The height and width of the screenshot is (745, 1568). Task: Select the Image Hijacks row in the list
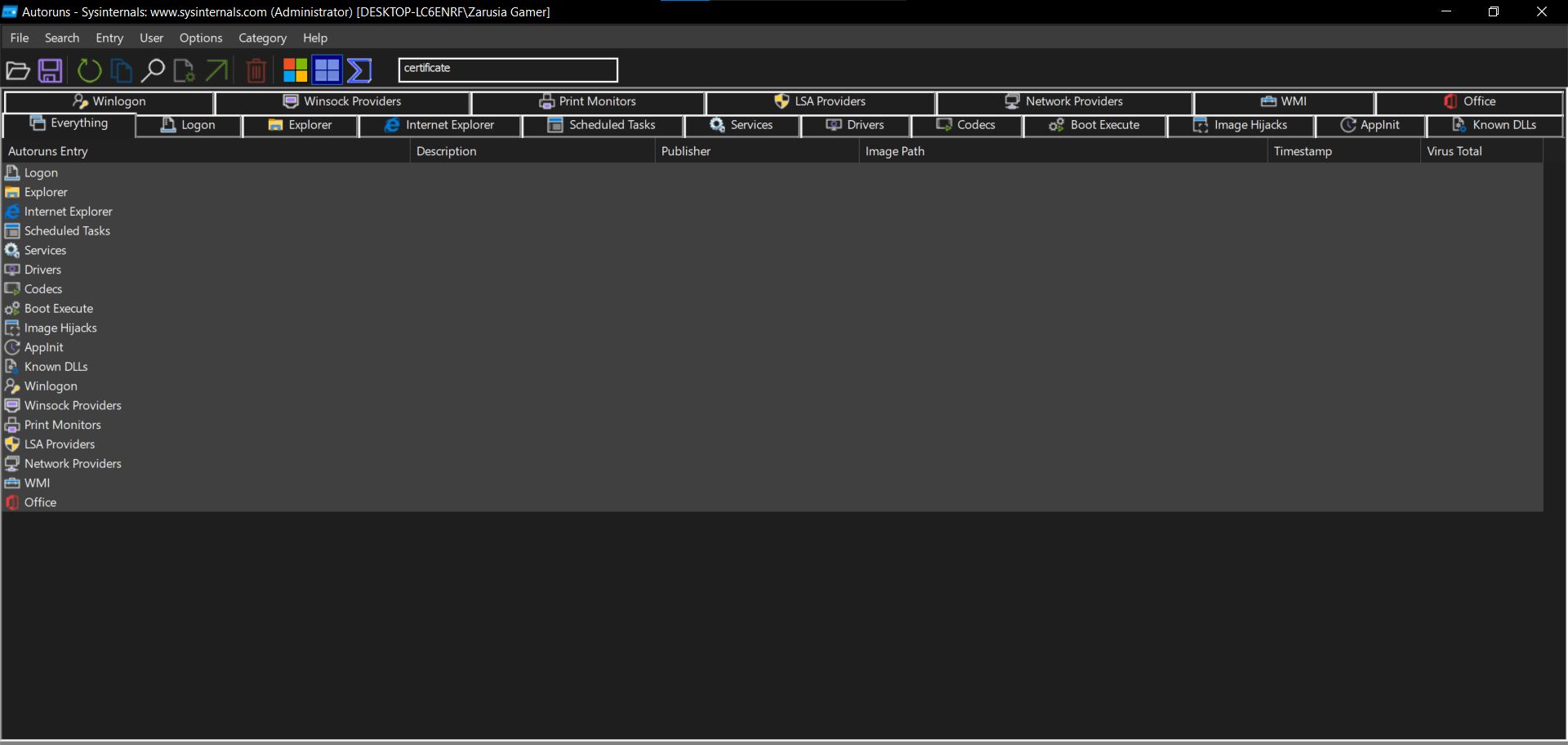tap(773, 328)
